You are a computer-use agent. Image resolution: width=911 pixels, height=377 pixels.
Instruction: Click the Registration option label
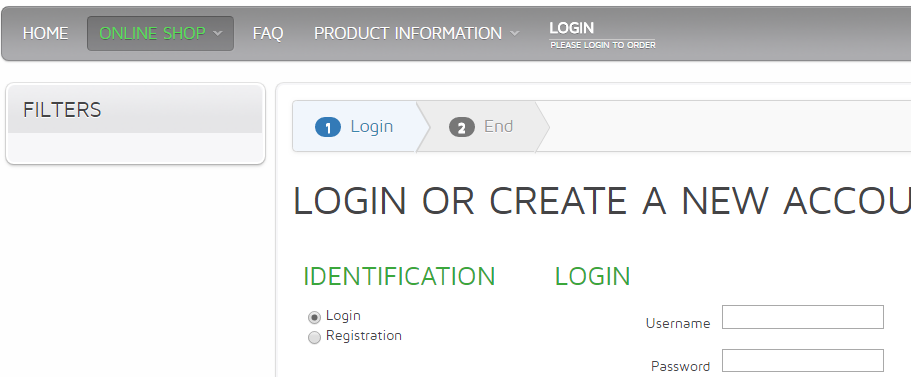[x=364, y=336]
